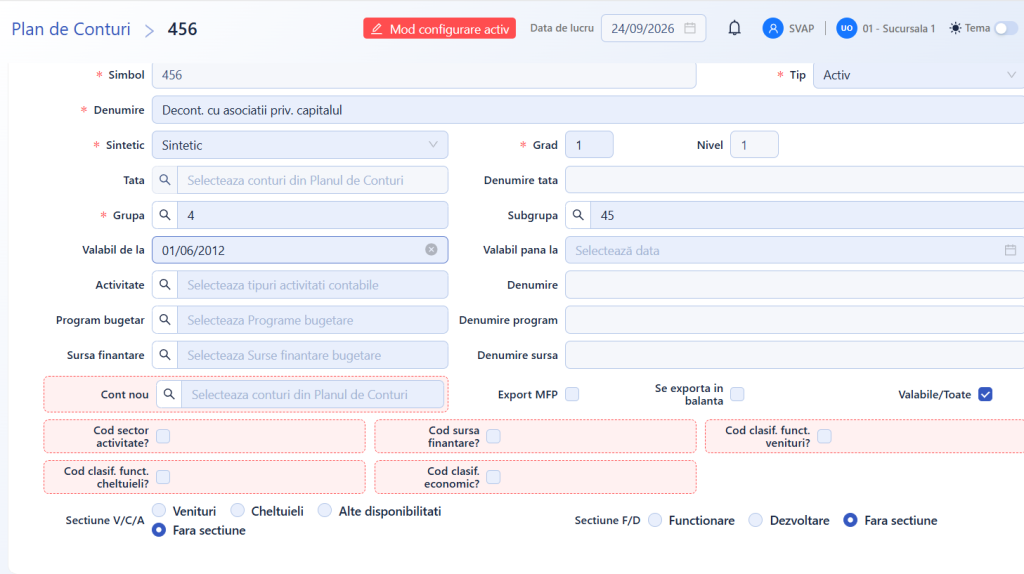The height and width of the screenshot is (574, 1024).
Task: Select Cheltuieli radio option
Action: [x=238, y=510]
